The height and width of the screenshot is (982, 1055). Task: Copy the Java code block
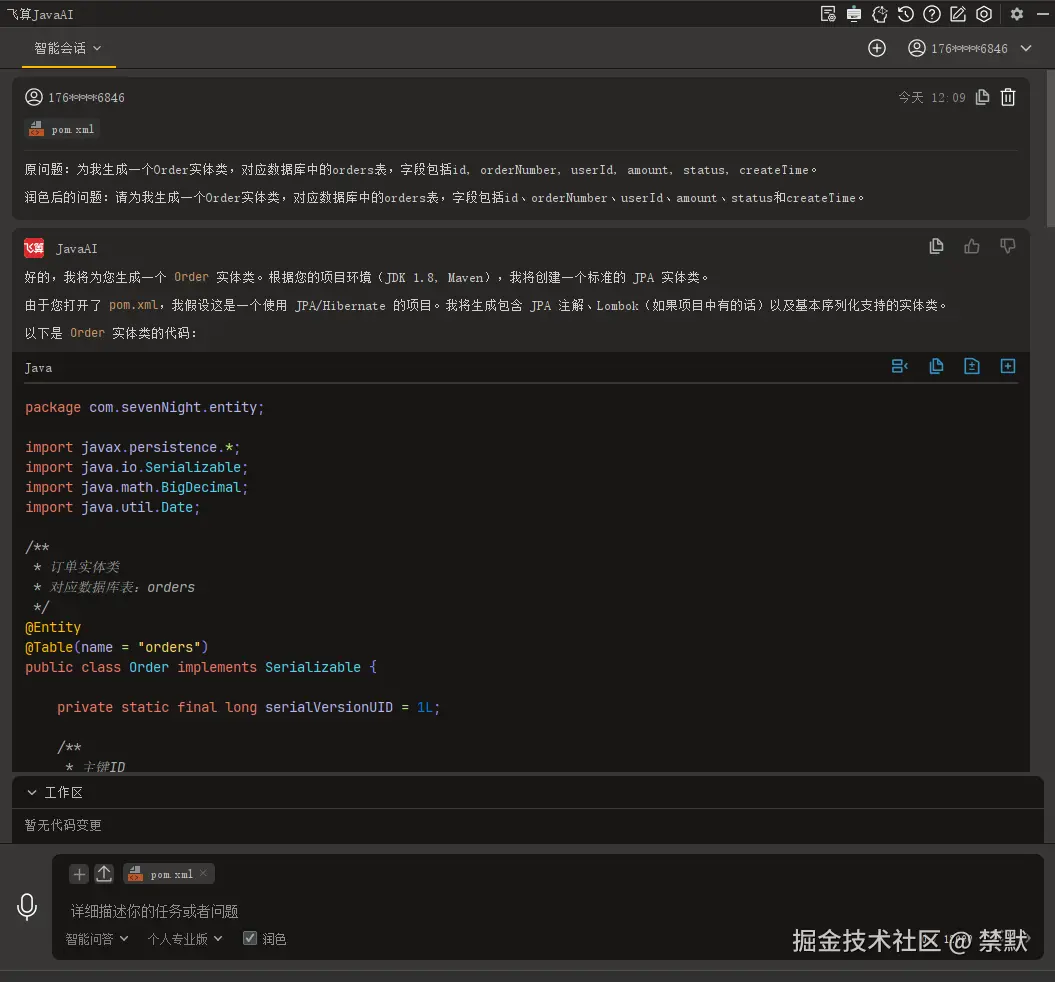(936, 367)
